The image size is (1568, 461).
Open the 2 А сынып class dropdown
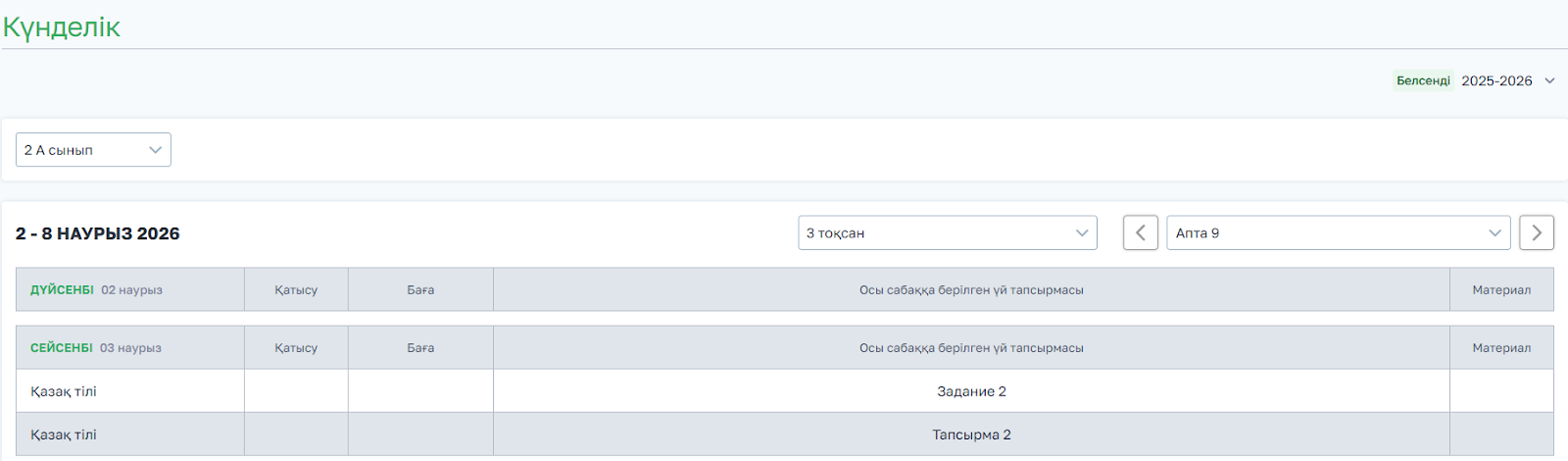(x=93, y=150)
